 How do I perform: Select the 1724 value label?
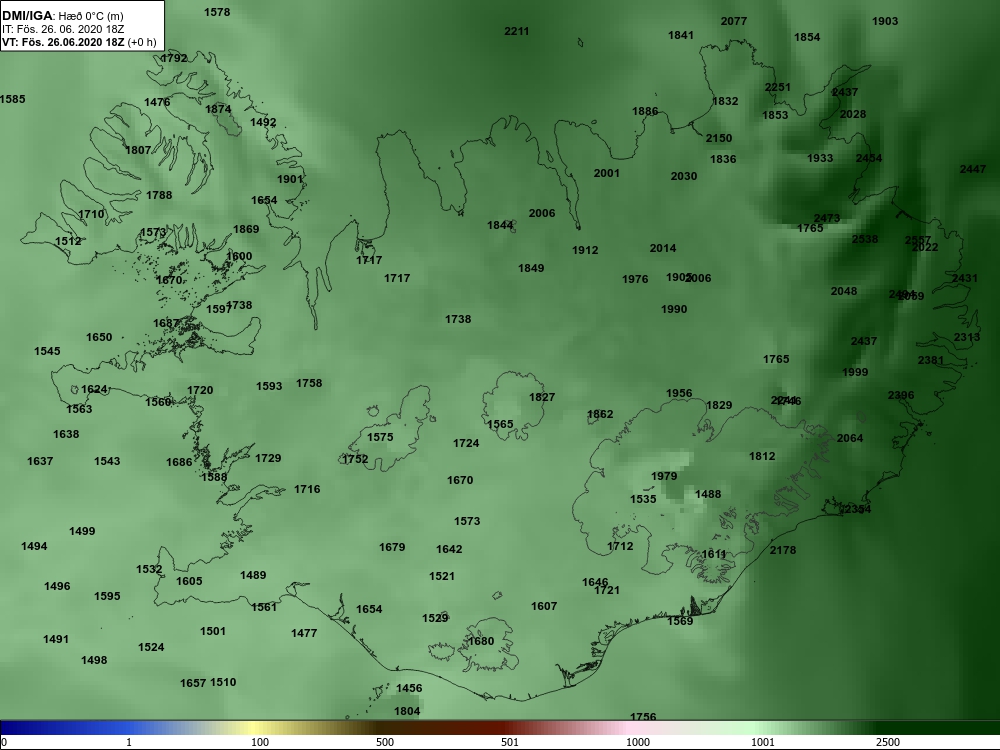(466, 443)
